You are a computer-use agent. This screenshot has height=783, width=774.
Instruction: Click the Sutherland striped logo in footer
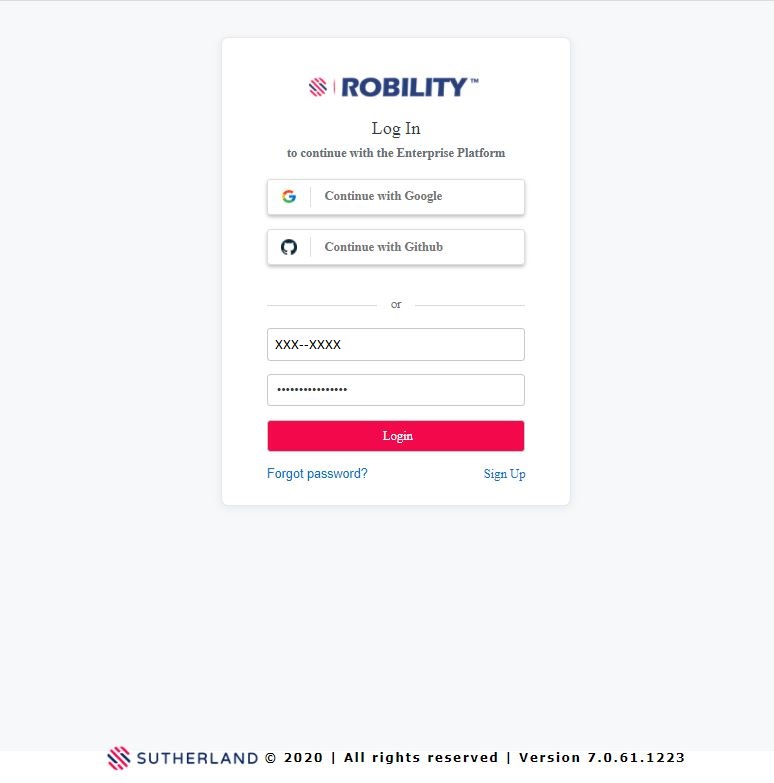click(119, 758)
